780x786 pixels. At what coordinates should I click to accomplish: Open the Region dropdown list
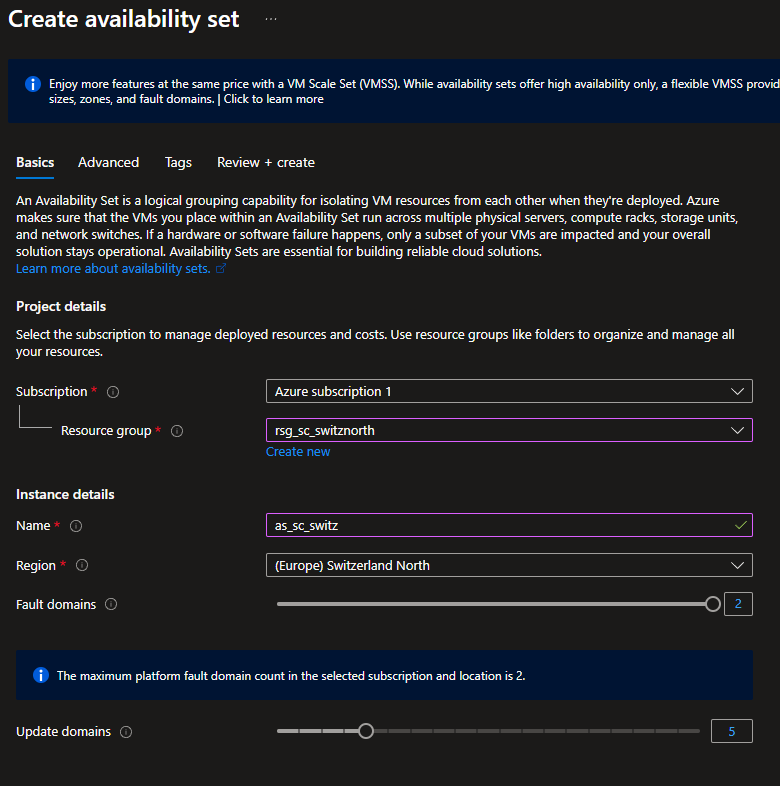[508, 565]
